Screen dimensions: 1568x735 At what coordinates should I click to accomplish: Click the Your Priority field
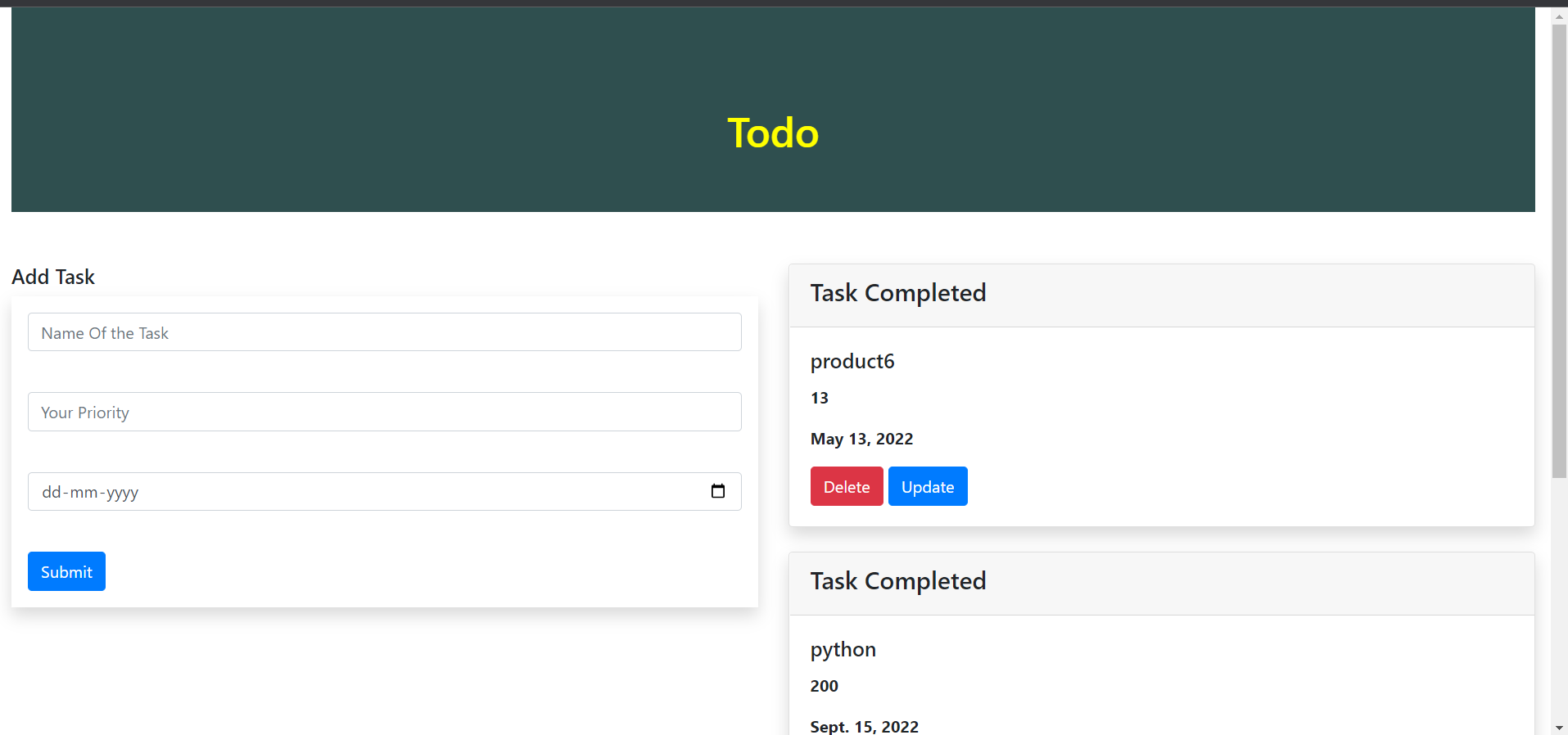tap(384, 412)
